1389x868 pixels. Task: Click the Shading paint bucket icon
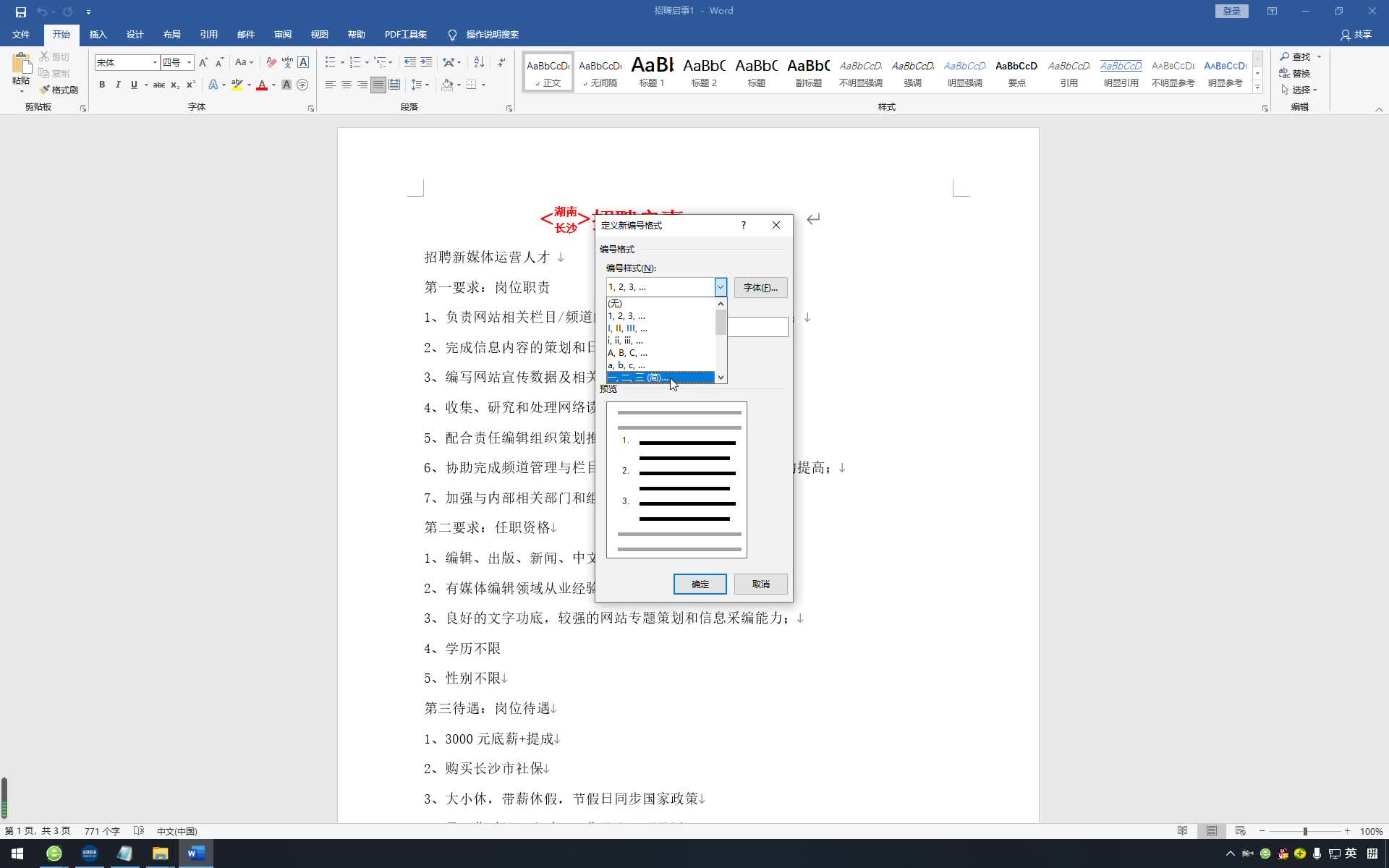(x=447, y=85)
